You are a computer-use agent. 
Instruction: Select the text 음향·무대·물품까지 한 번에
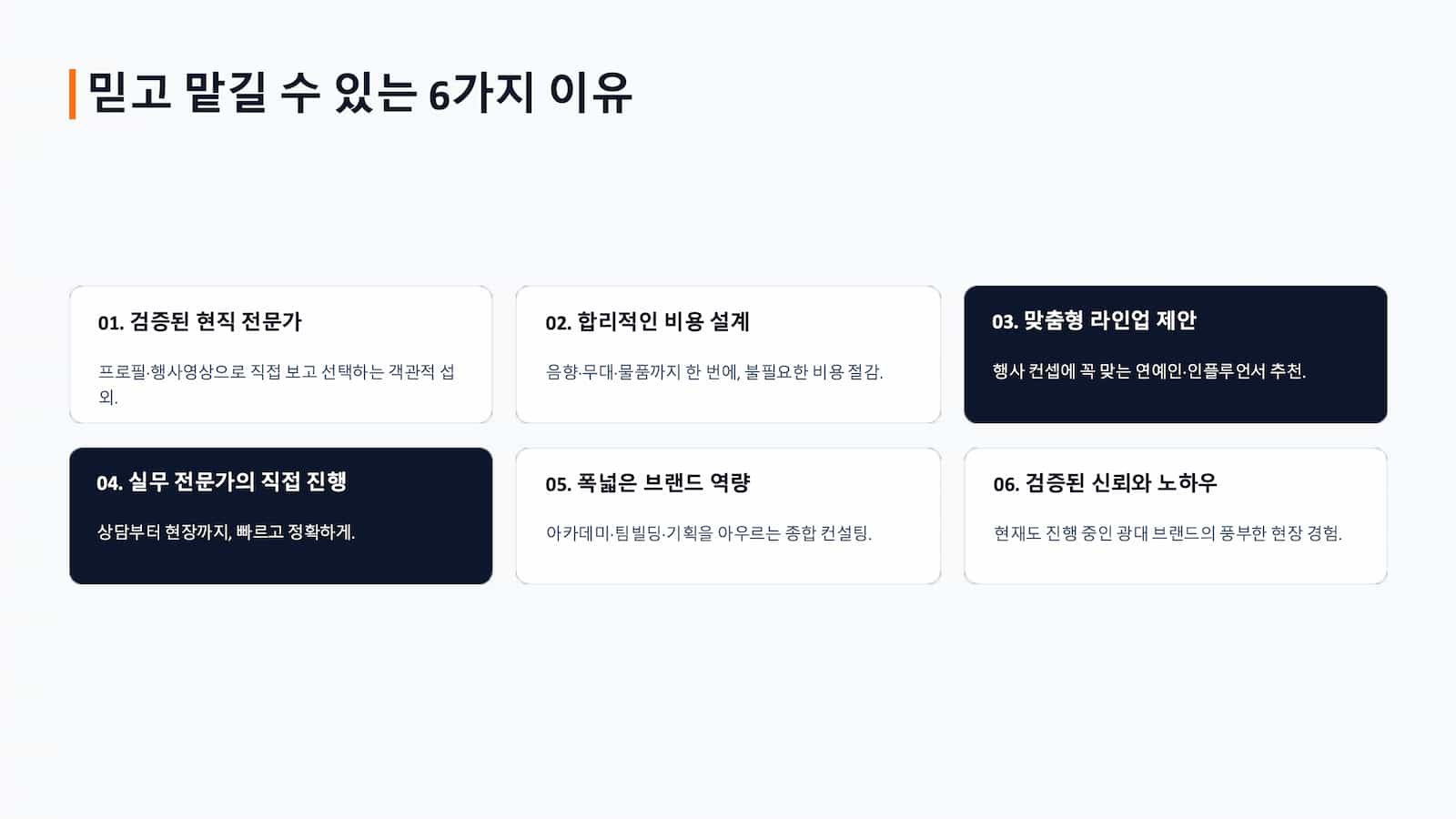pos(642,371)
